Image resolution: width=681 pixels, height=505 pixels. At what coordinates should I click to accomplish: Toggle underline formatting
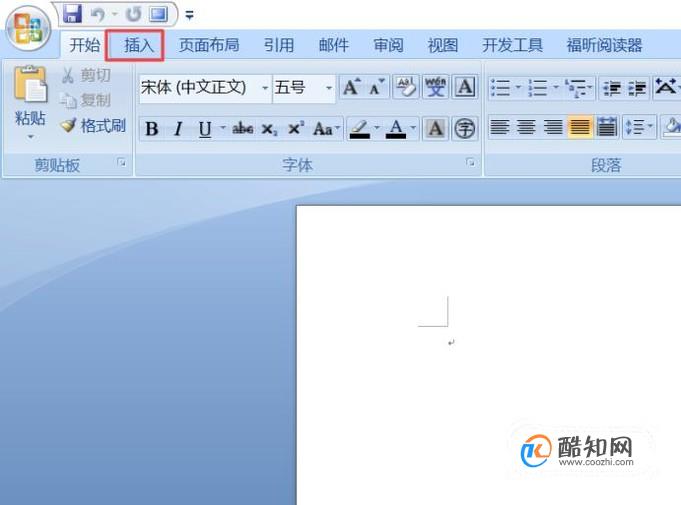(x=205, y=129)
